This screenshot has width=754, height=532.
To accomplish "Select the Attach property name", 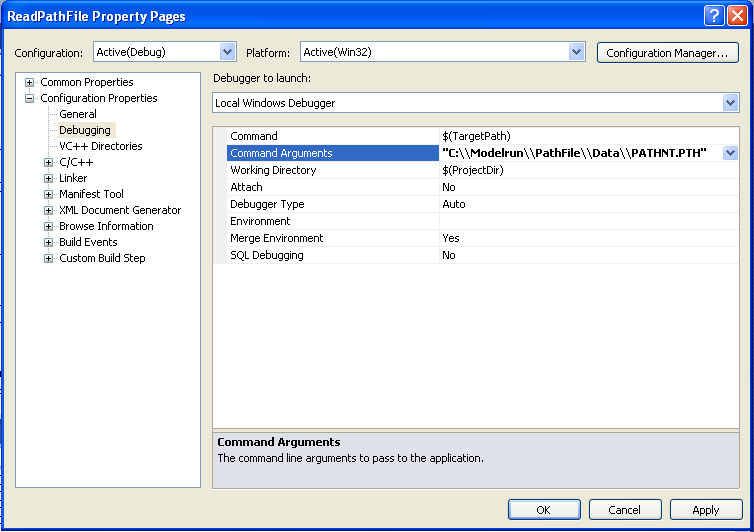I will (246, 187).
